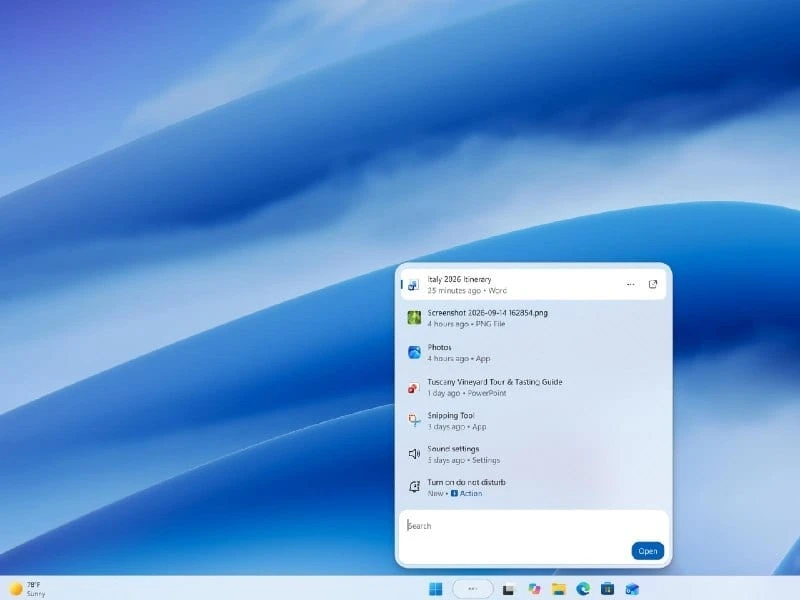Open more options for Italy 2026 Itinerary

pyautogui.click(x=631, y=284)
